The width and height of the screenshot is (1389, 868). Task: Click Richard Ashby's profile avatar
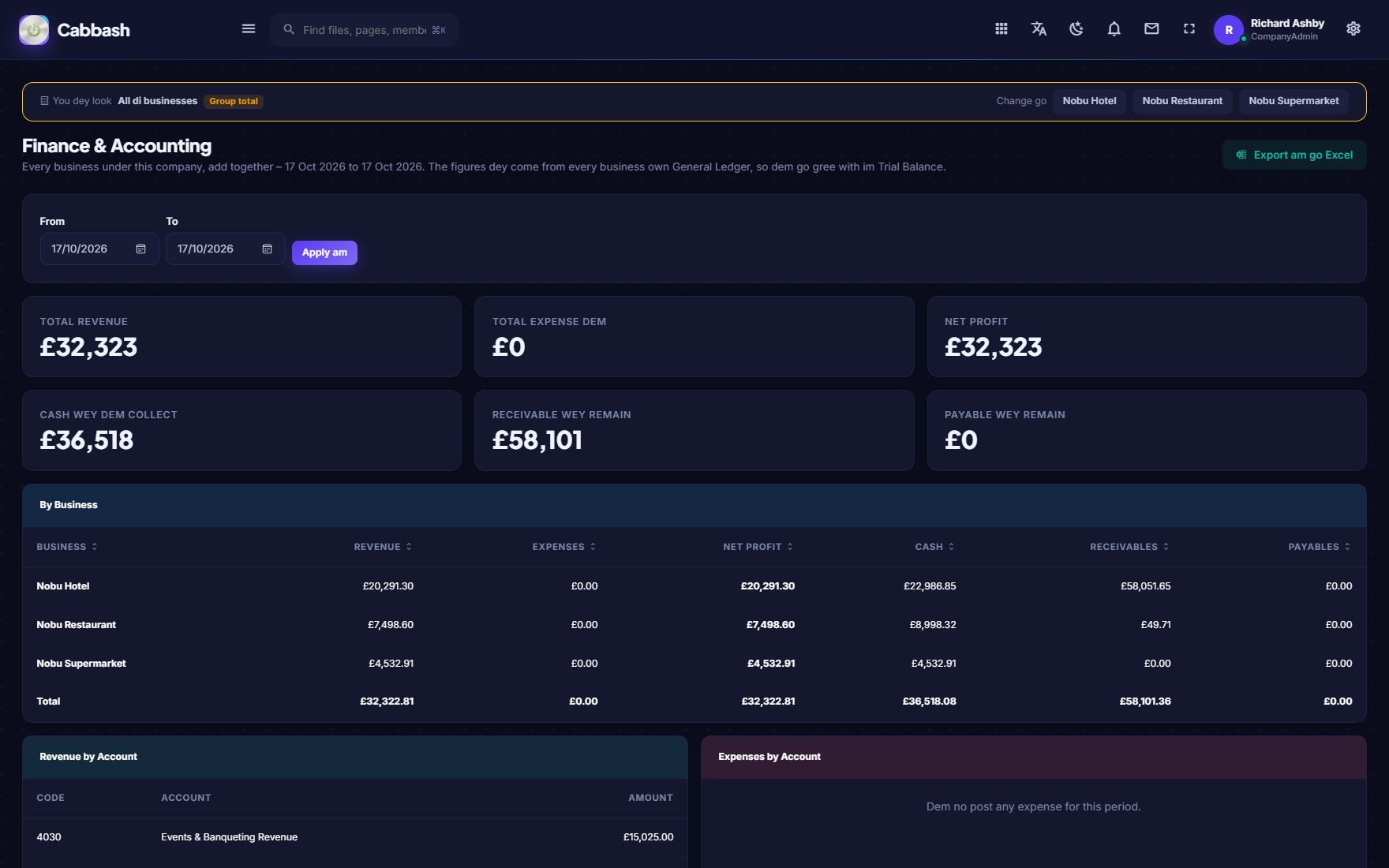pyautogui.click(x=1229, y=30)
